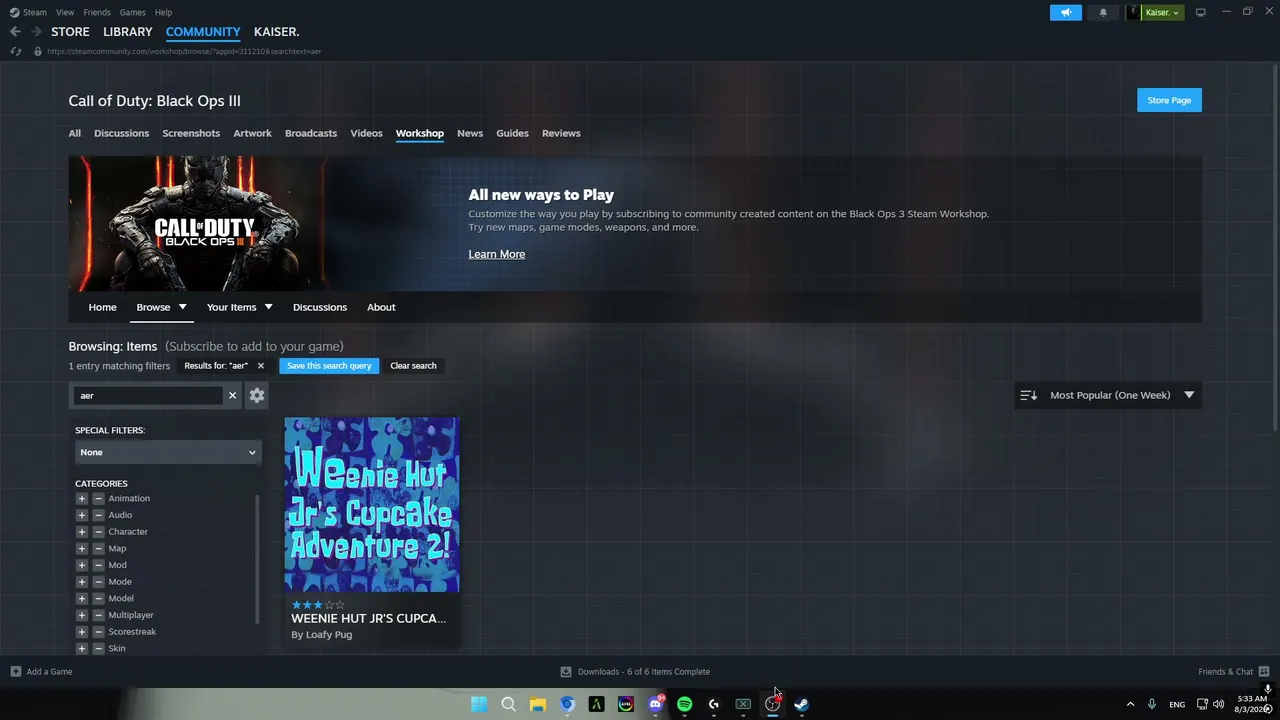Switch to the Screenshots hub tab
The image size is (1280, 720).
pyautogui.click(x=191, y=133)
